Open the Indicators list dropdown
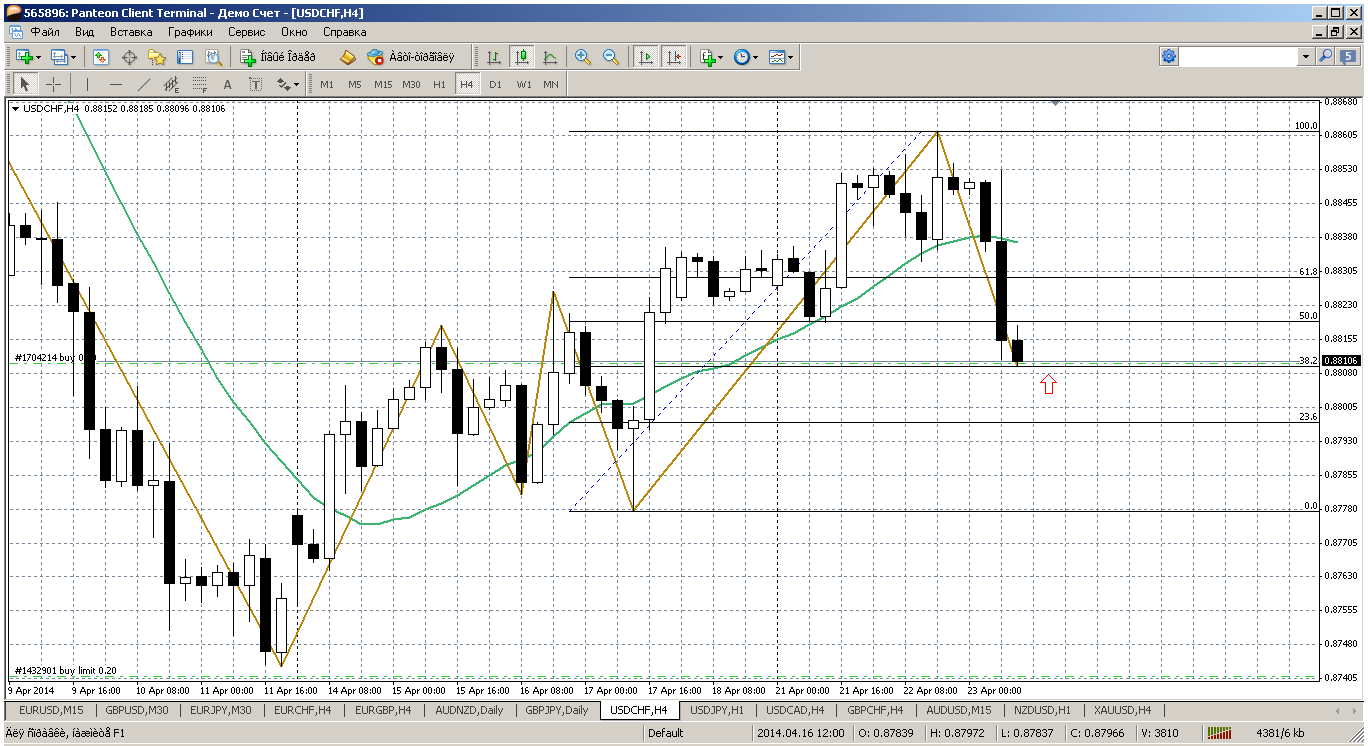This screenshot has height=746, width=1368. [711, 57]
